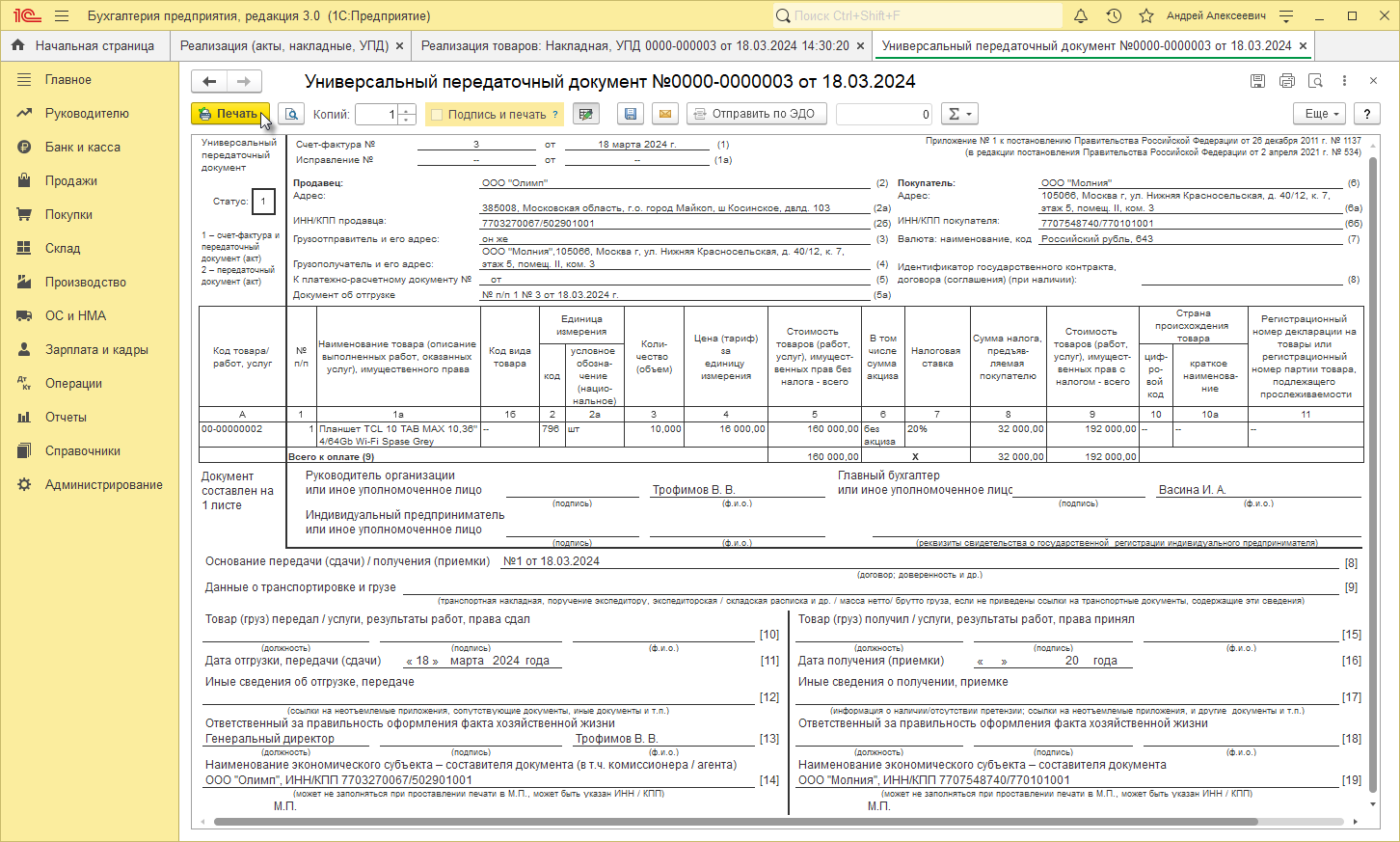Open the ОС и НМА section
The width and height of the screenshot is (1400, 842).
(x=90, y=316)
